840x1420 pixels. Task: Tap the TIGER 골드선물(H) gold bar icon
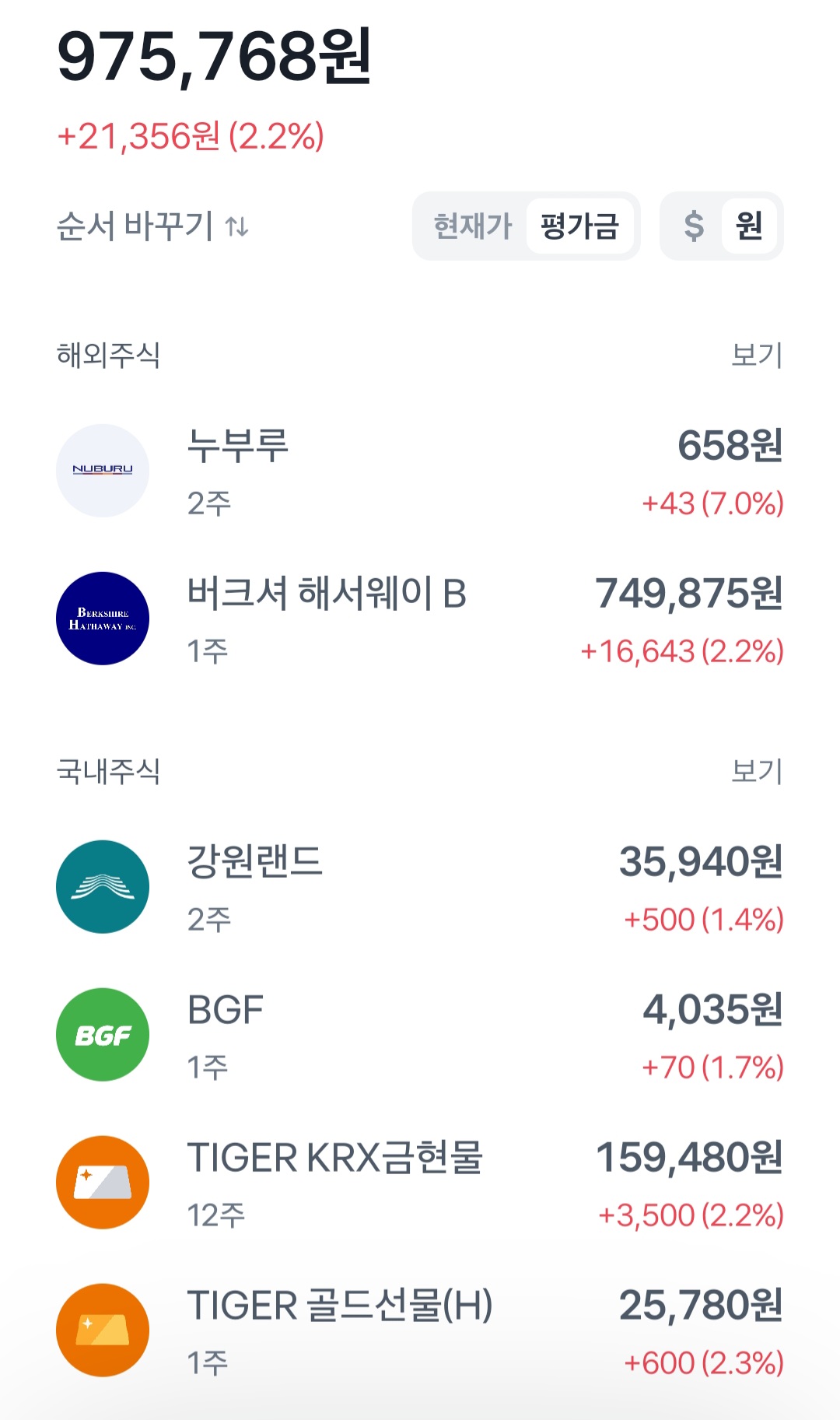click(103, 1331)
